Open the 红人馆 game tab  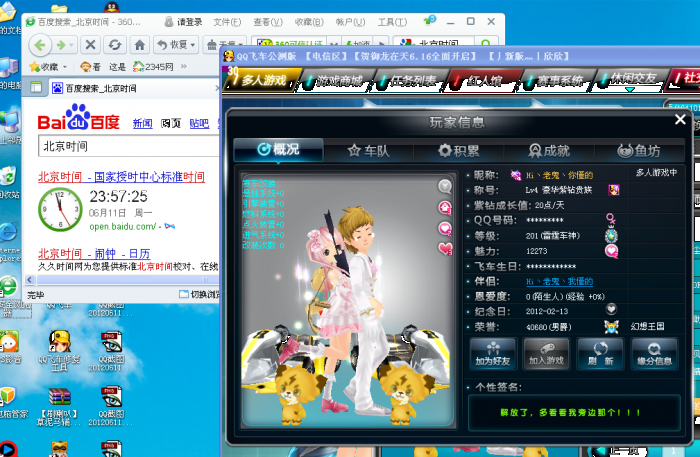point(482,81)
